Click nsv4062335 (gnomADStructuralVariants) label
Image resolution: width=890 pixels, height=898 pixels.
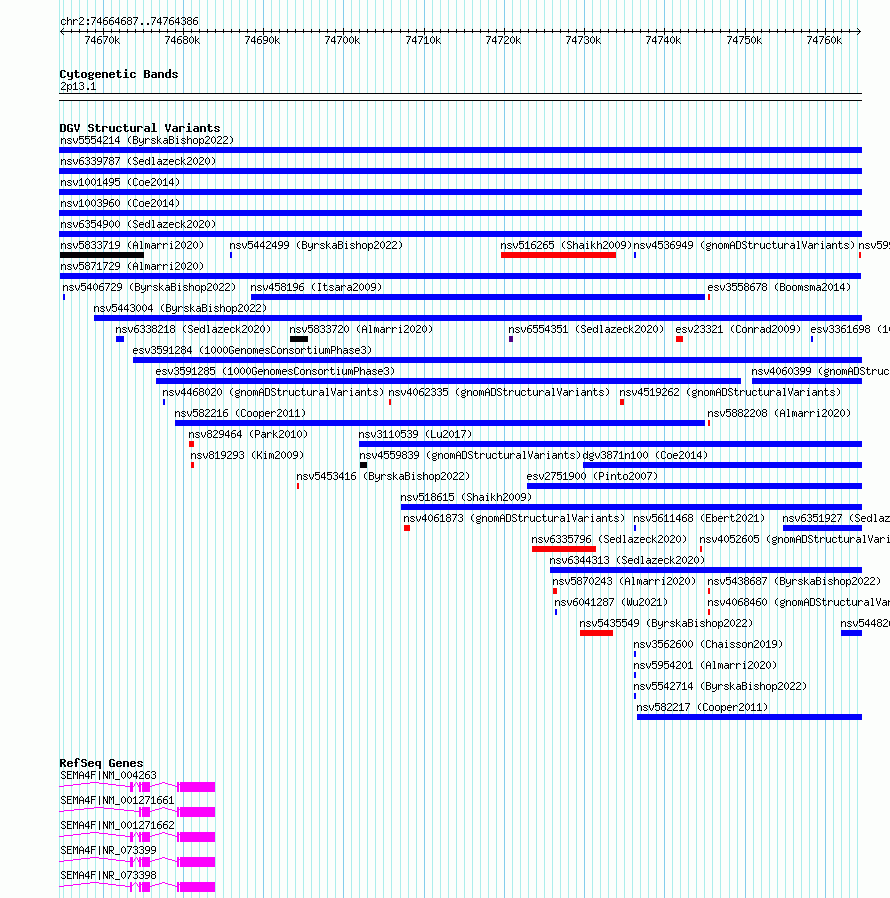coord(499,392)
